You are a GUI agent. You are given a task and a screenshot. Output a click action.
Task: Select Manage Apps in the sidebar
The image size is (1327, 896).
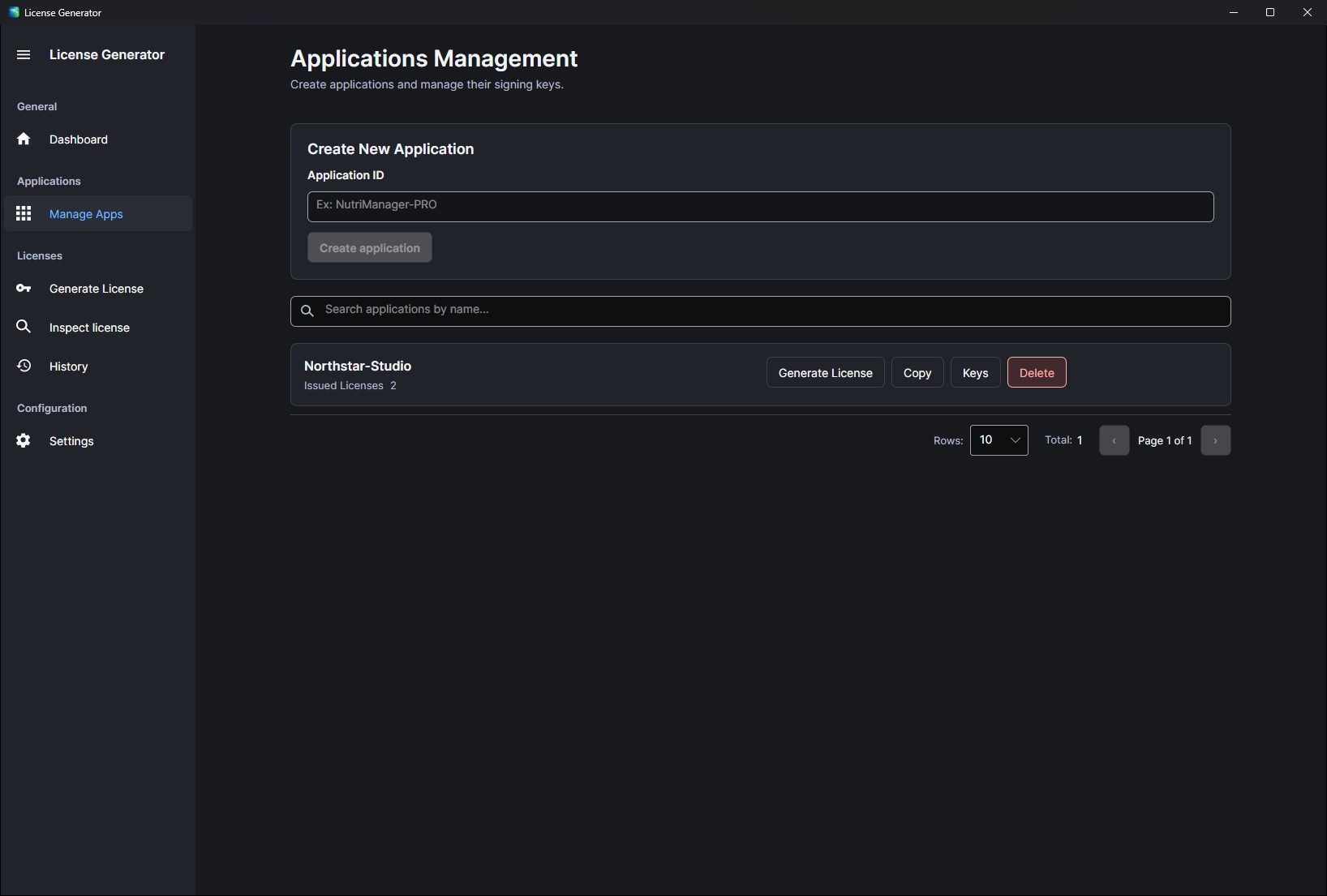98,214
